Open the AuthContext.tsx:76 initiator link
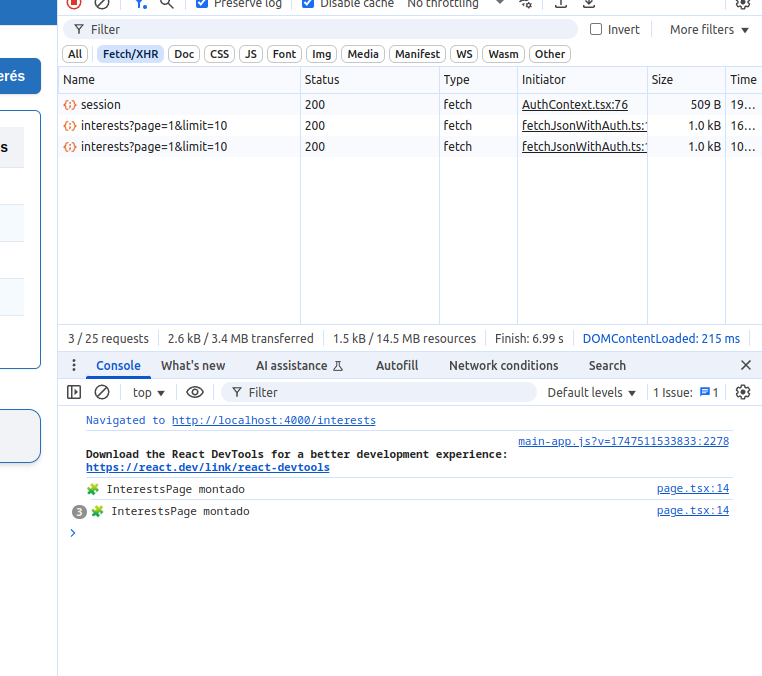Image resolution: width=762 pixels, height=676 pixels. pos(574,105)
